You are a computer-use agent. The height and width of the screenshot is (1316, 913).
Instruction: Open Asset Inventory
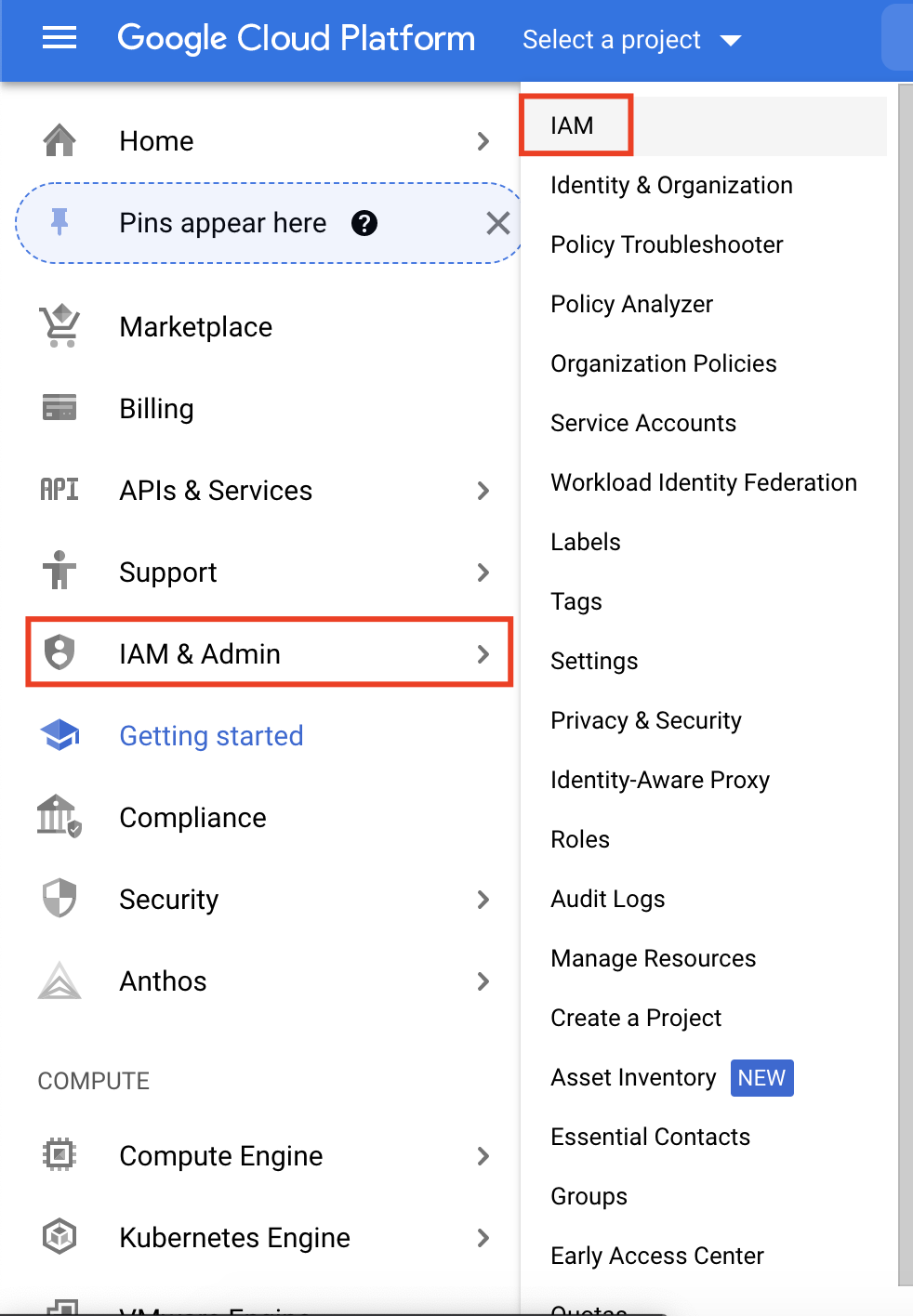[x=633, y=1077]
